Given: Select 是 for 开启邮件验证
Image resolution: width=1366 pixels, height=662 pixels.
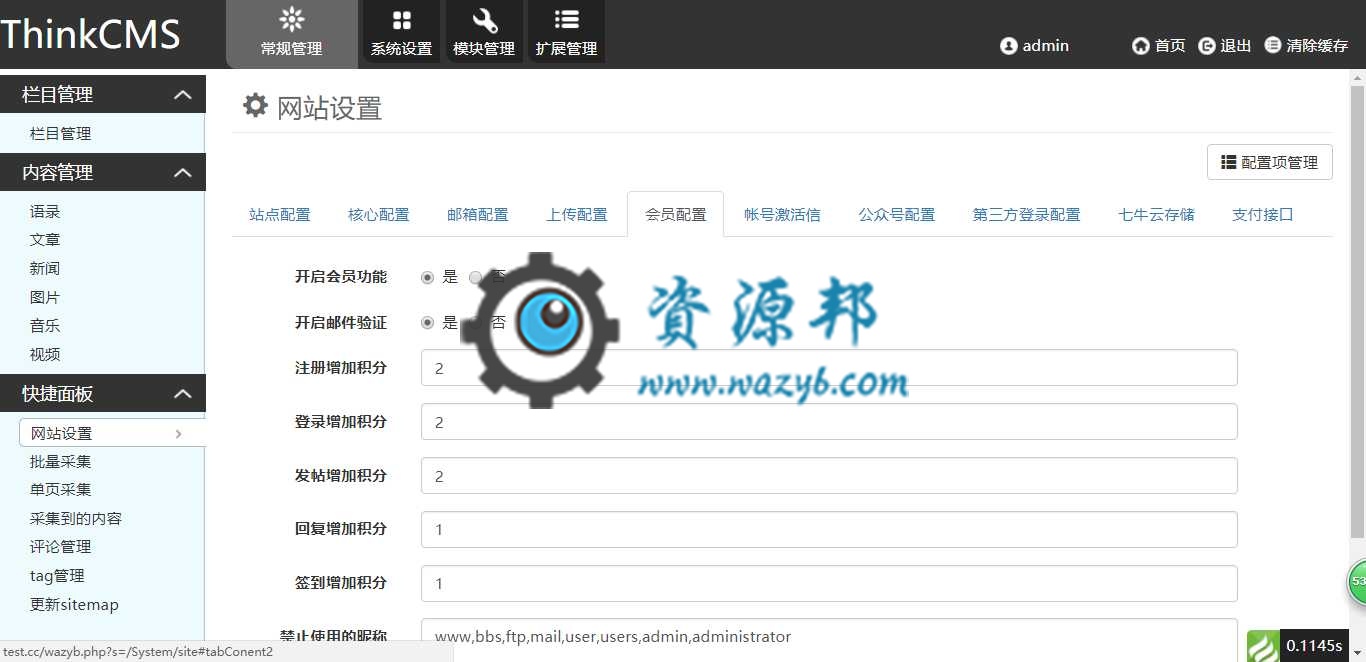Looking at the screenshot, I should pos(428,323).
